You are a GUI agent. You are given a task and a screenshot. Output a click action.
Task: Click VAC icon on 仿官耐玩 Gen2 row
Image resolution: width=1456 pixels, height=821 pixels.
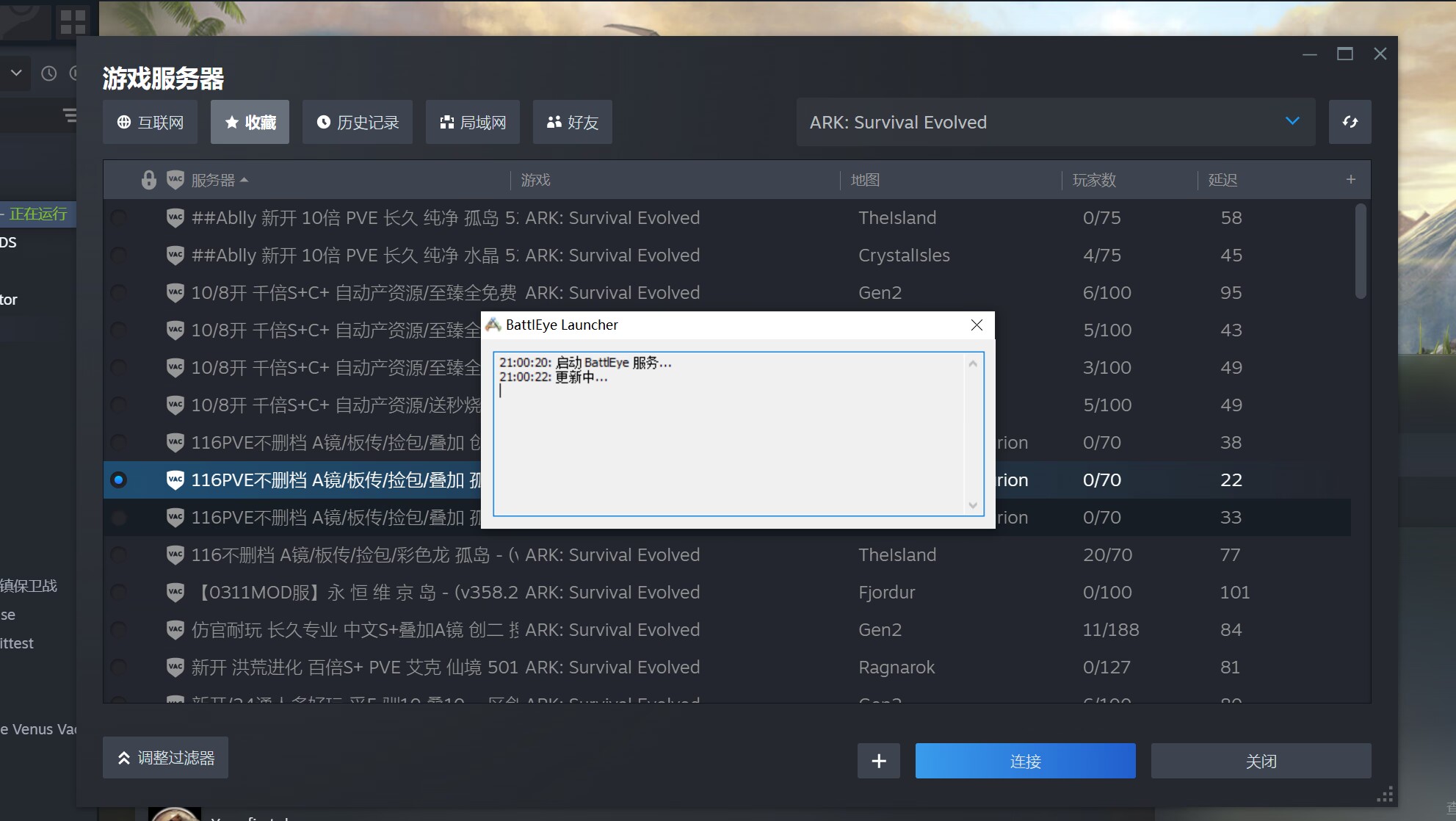(175, 629)
